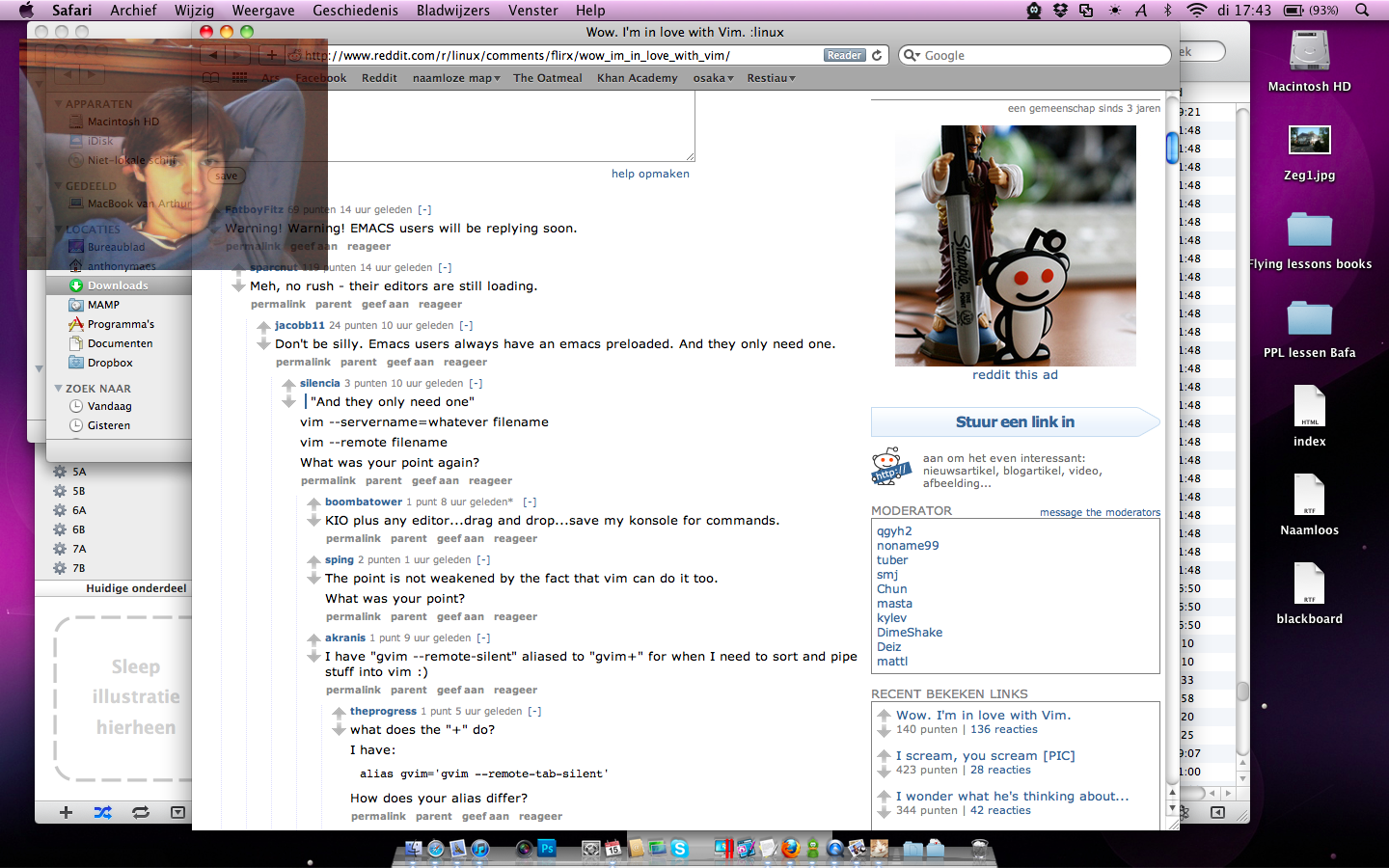Toggle the iTunes repeat button

[x=141, y=812]
